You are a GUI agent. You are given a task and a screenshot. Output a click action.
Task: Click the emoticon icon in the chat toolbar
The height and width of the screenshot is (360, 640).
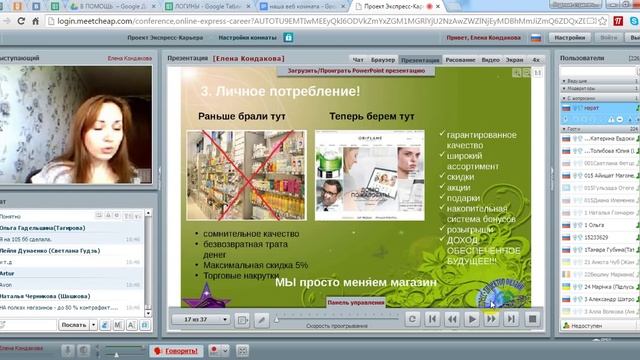(105, 325)
